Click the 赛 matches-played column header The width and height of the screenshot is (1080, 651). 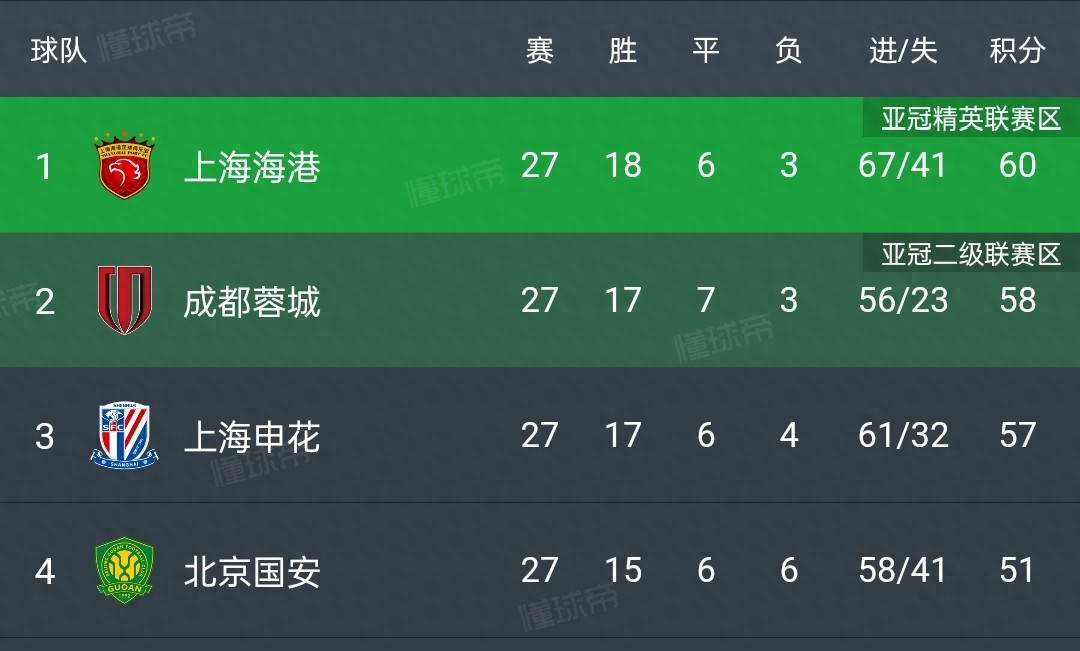[x=540, y=50]
